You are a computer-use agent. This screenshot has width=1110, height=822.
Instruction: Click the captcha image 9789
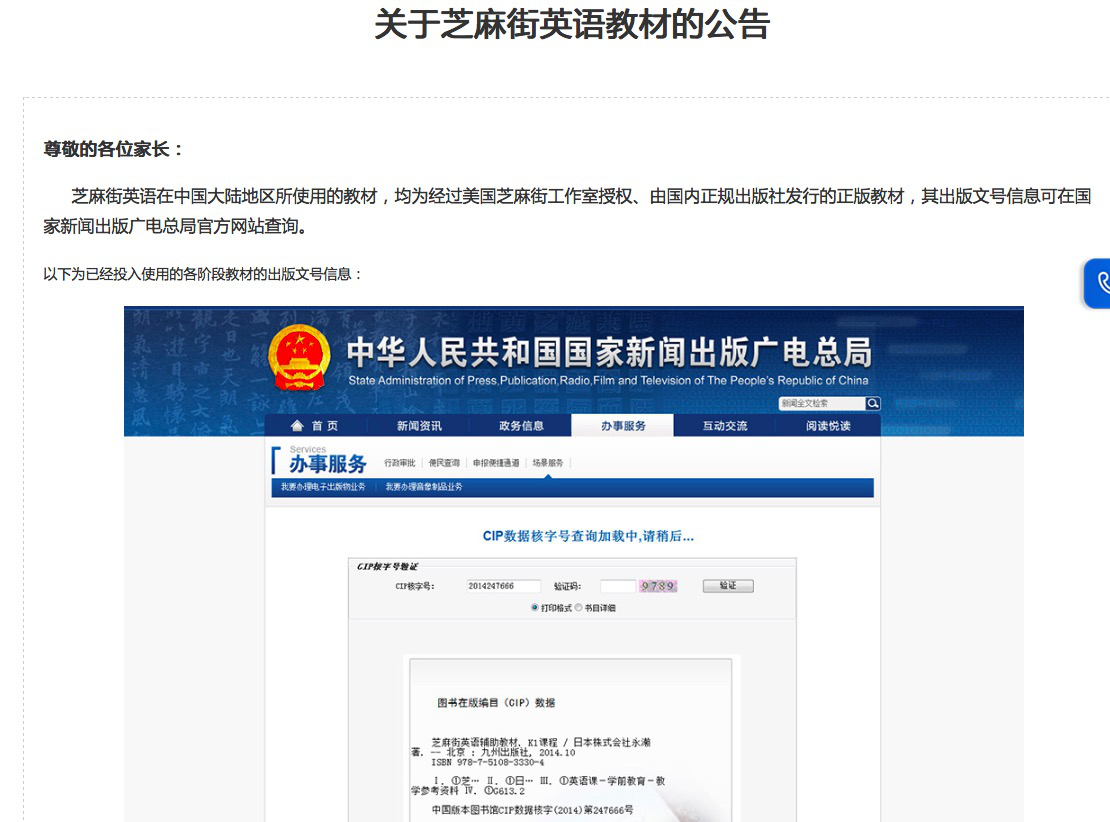(x=658, y=586)
